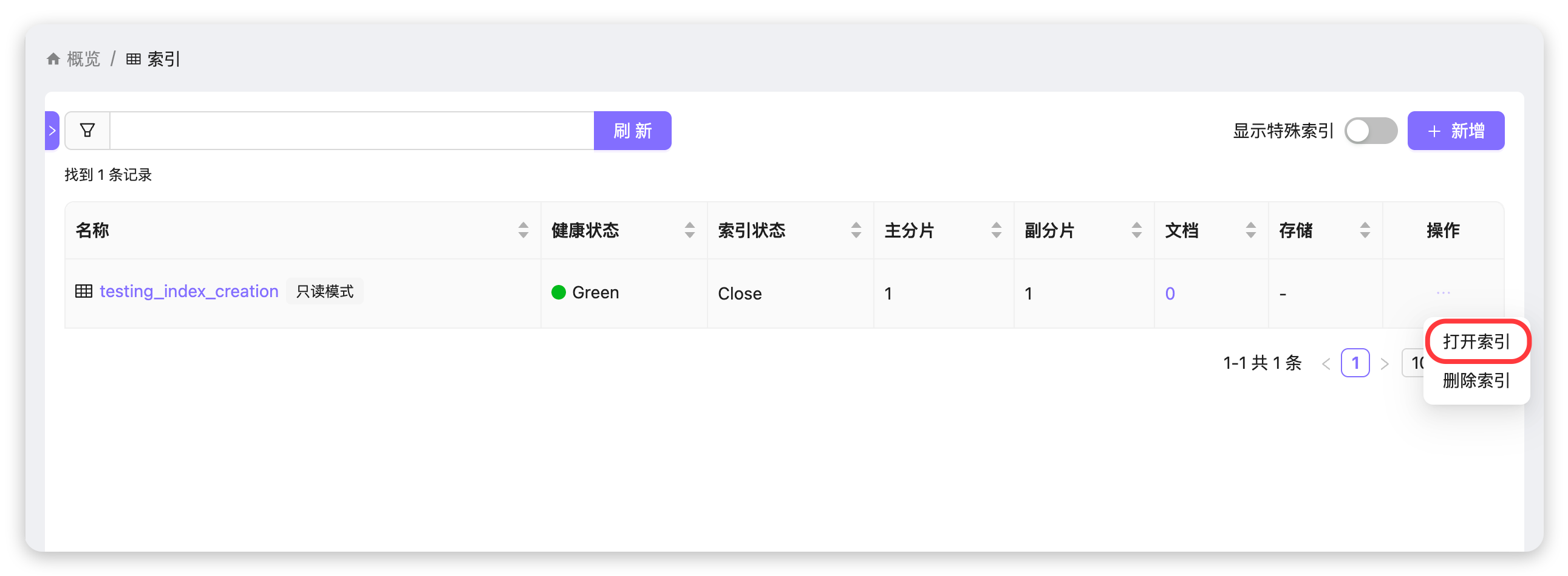This screenshot has width=1568, height=576.
Task: Select 打开索引 from the context menu
Action: (x=1476, y=341)
